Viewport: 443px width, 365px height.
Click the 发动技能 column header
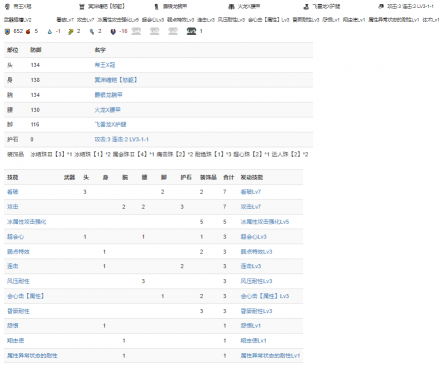252,177
